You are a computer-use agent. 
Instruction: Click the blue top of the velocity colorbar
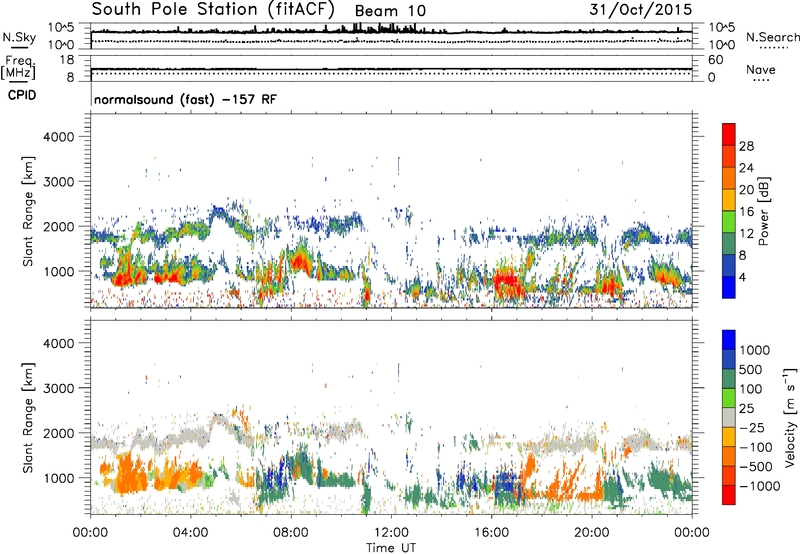pos(729,340)
